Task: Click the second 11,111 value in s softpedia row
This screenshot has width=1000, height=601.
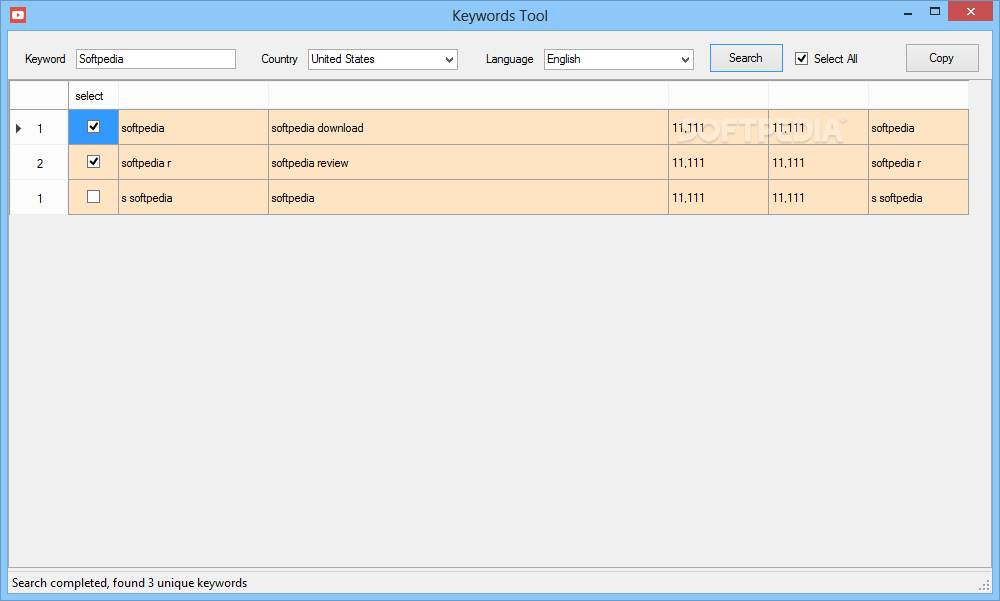Action: 818,198
